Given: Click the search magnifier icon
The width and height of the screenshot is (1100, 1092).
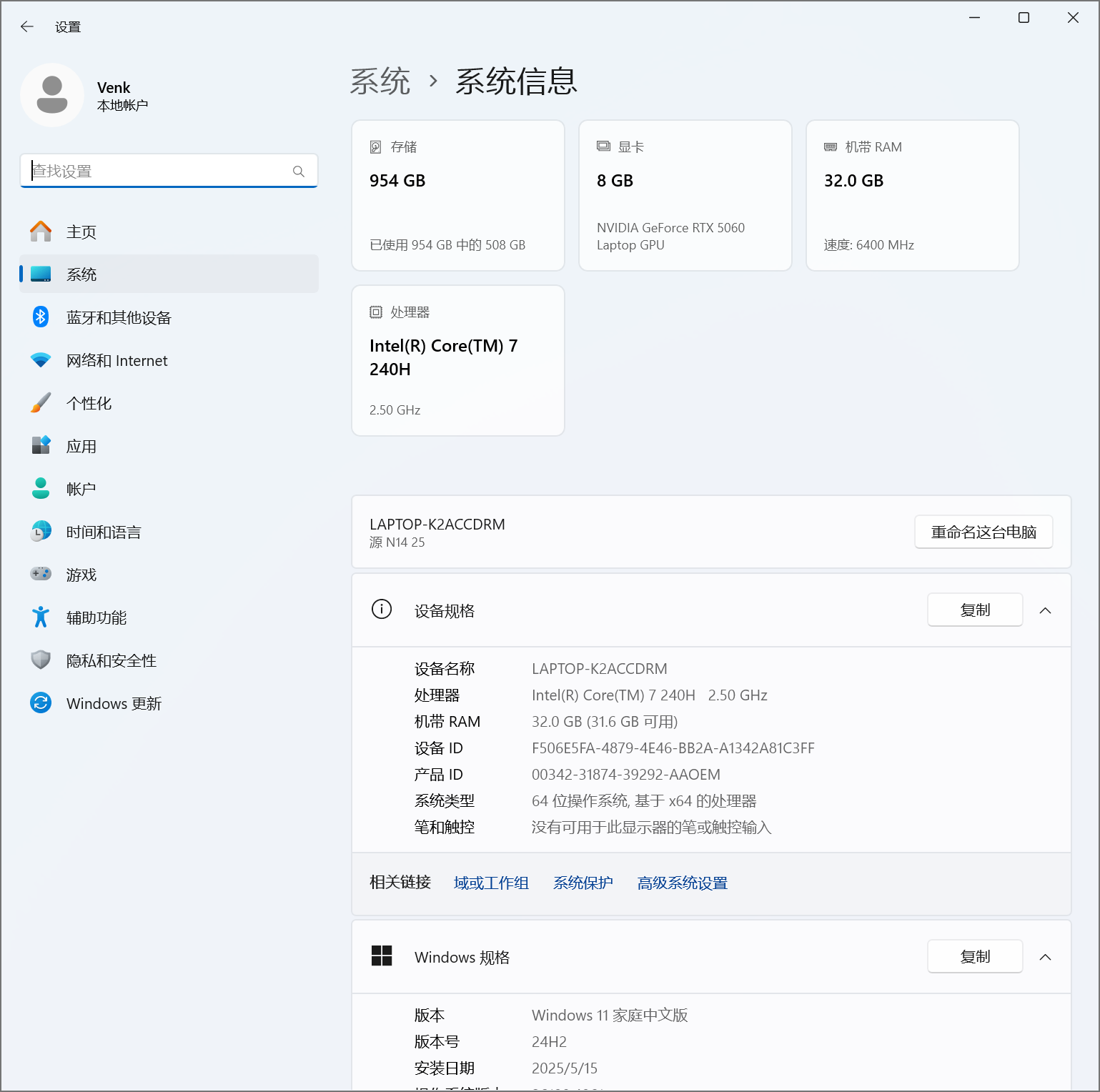Looking at the screenshot, I should tap(299, 172).
